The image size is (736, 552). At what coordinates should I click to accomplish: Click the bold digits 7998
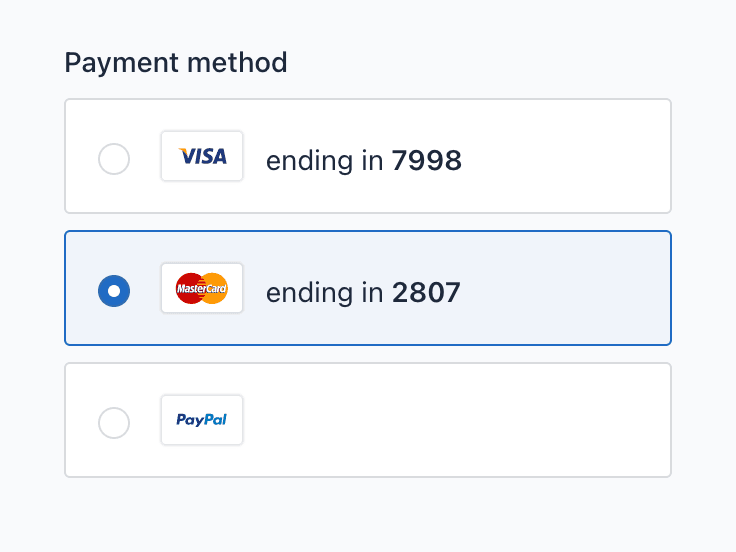[427, 160]
